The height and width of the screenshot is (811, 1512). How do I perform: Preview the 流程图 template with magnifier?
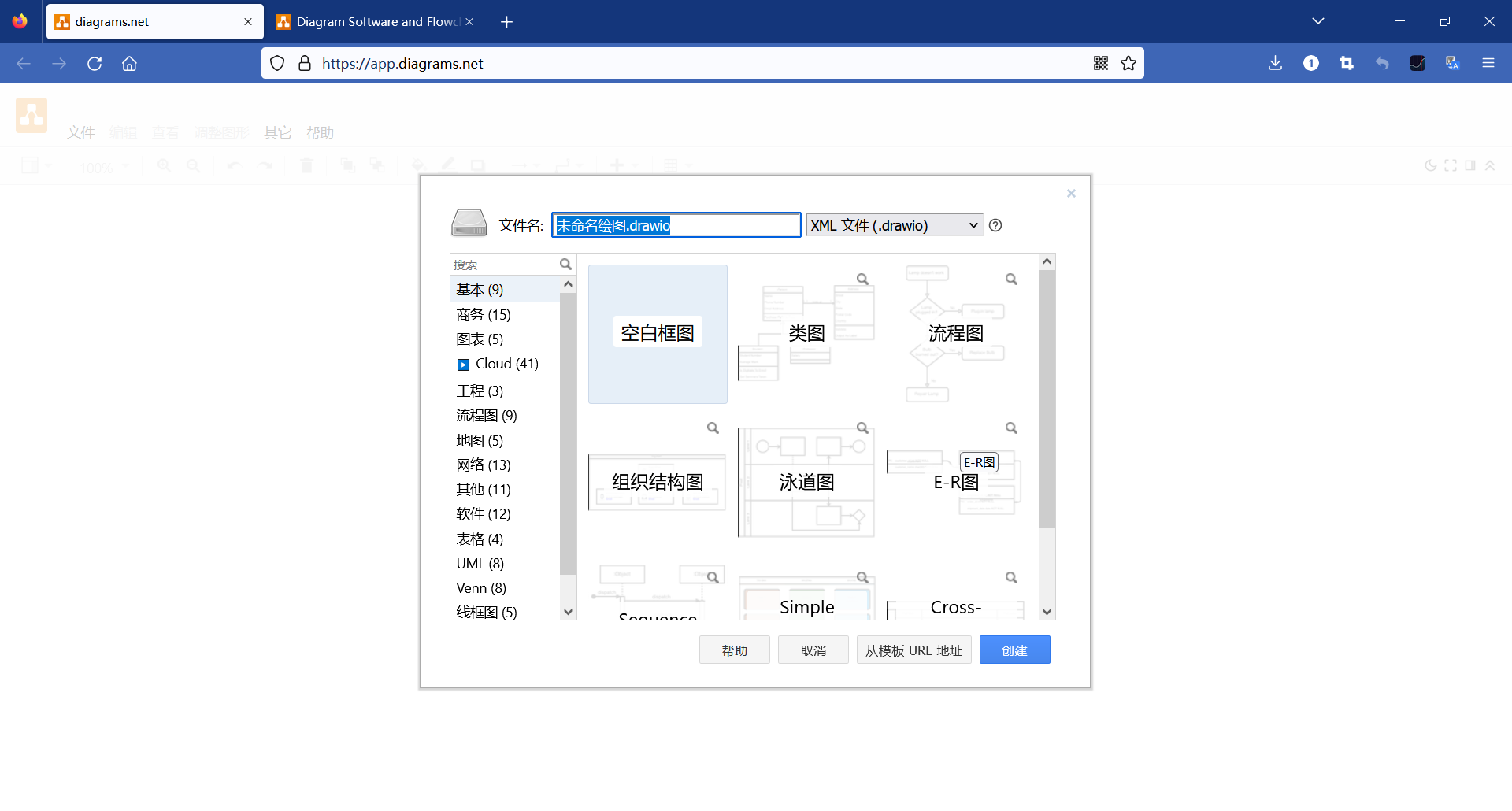tap(1011, 280)
